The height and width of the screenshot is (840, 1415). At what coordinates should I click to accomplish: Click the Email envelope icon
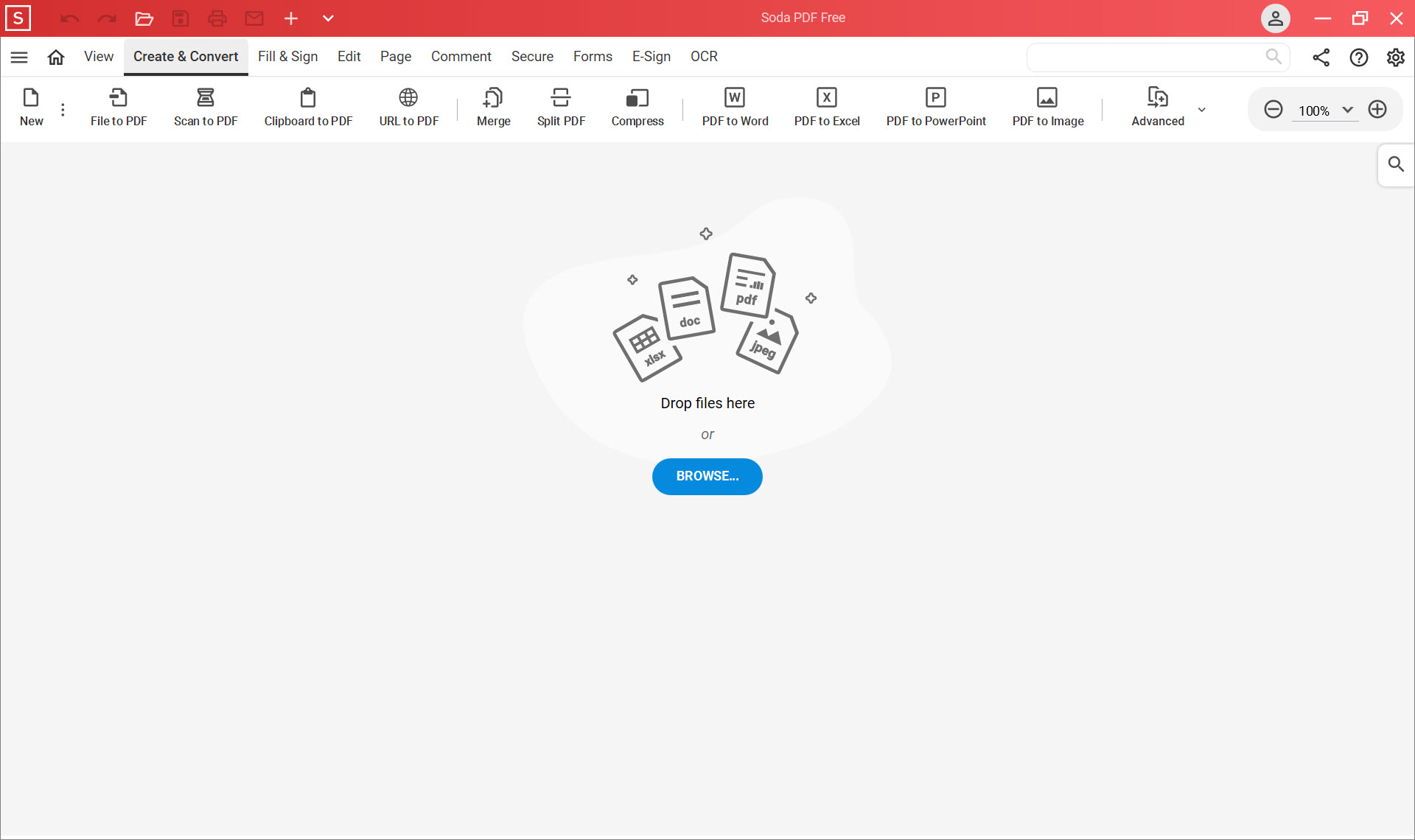tap(254, 18)
